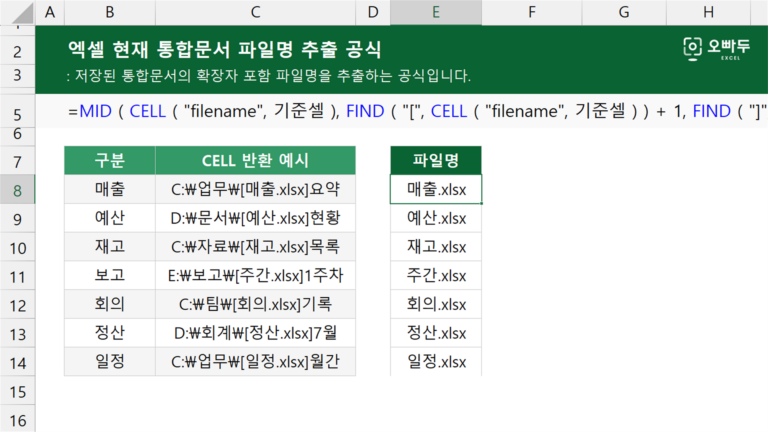The image size is (768, 432).
Task: Select result cell 예산.xlsx
Action: 436,218
